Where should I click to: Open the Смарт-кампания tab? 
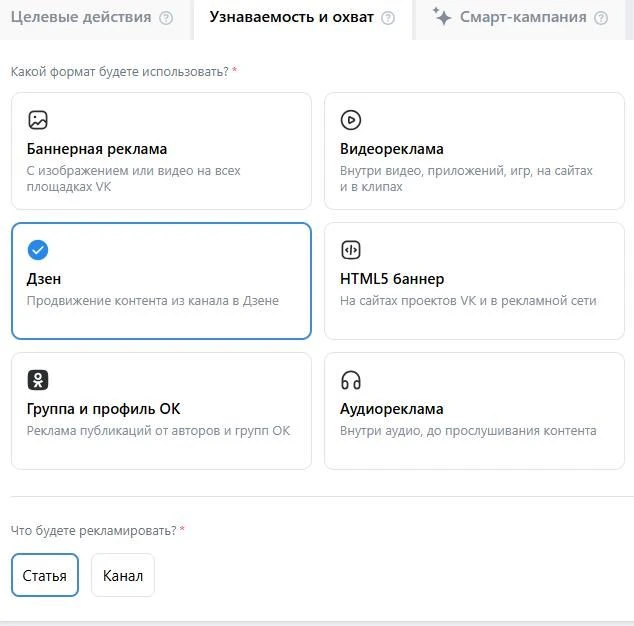(520, 18)
